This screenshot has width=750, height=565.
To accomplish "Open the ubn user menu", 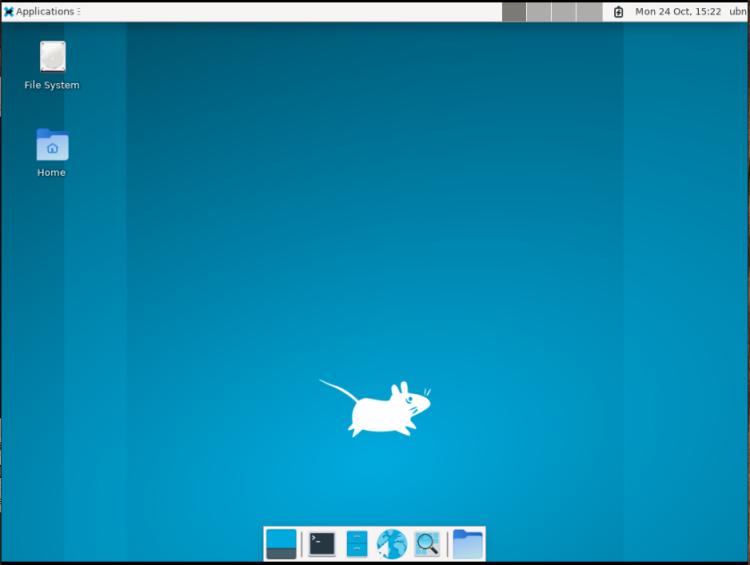I will [738, 11].
